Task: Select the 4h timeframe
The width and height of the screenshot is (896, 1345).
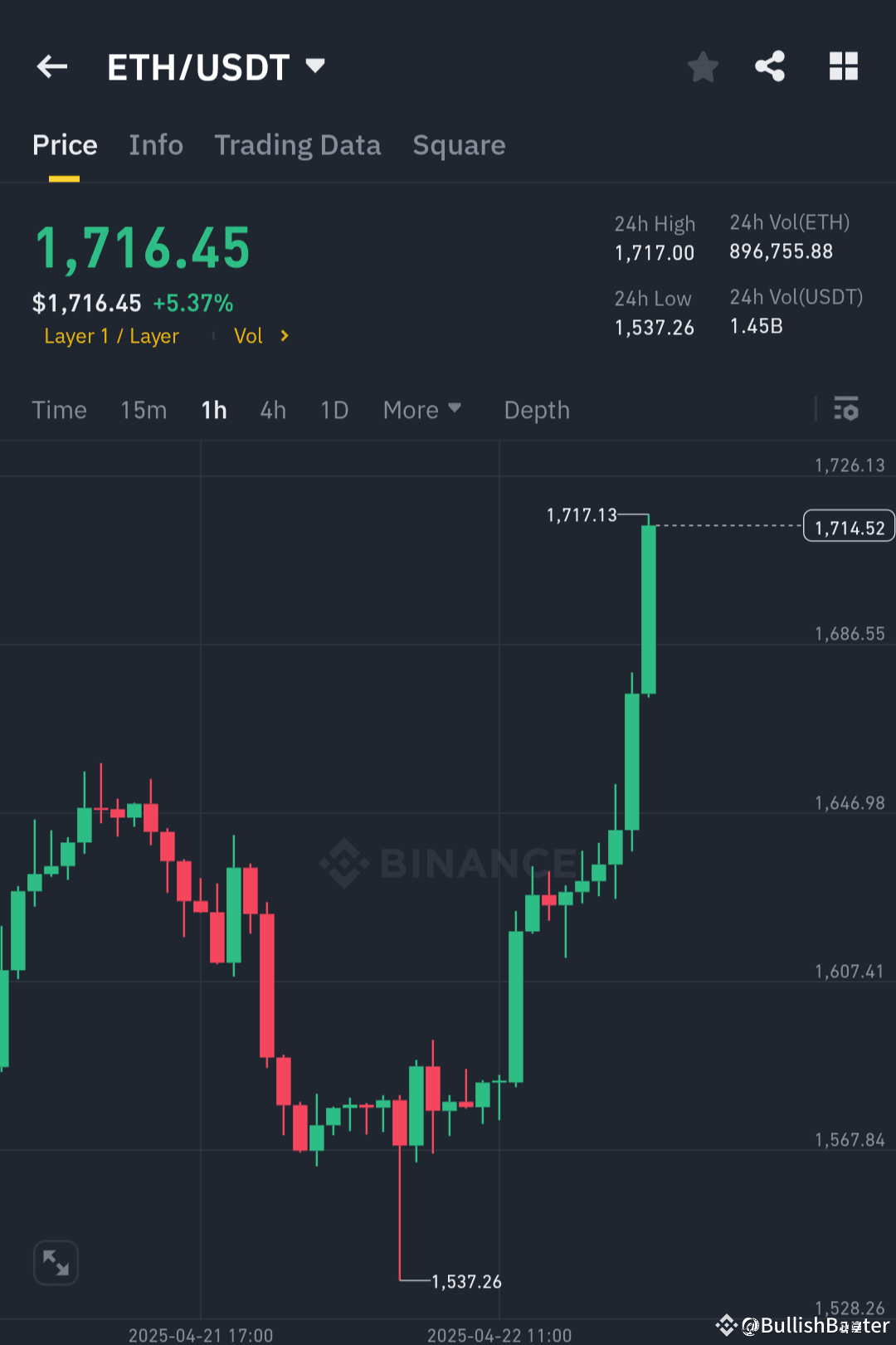Action: click(272, 409)
